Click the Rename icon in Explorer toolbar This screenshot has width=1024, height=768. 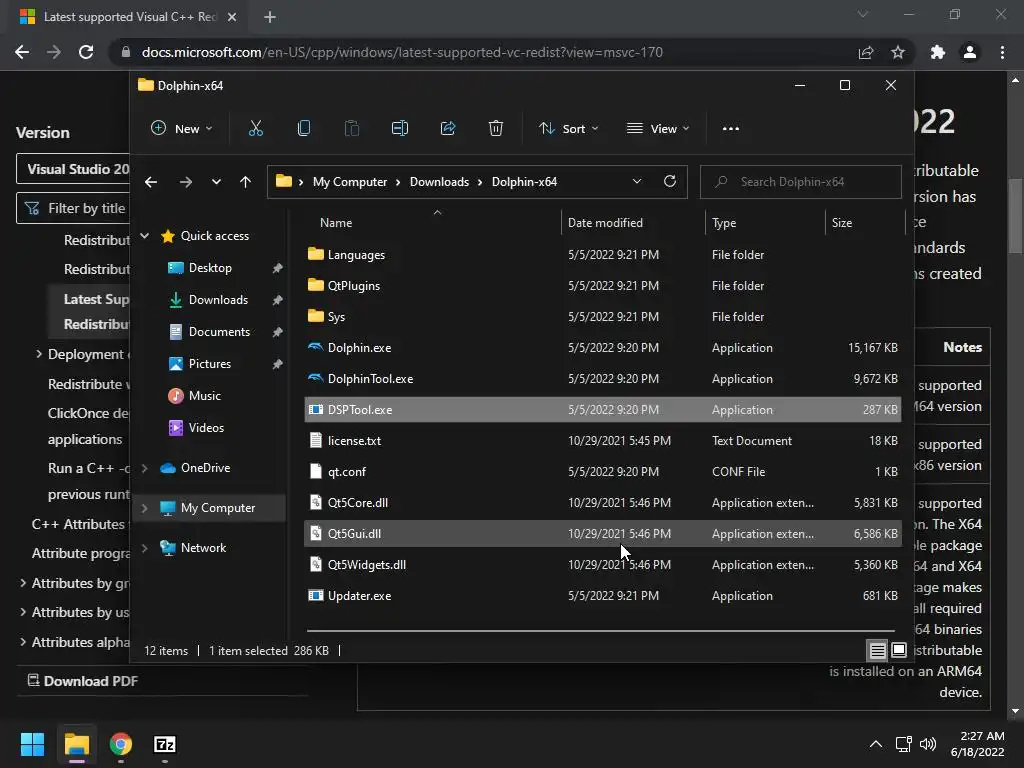click(x=400, y=129)
